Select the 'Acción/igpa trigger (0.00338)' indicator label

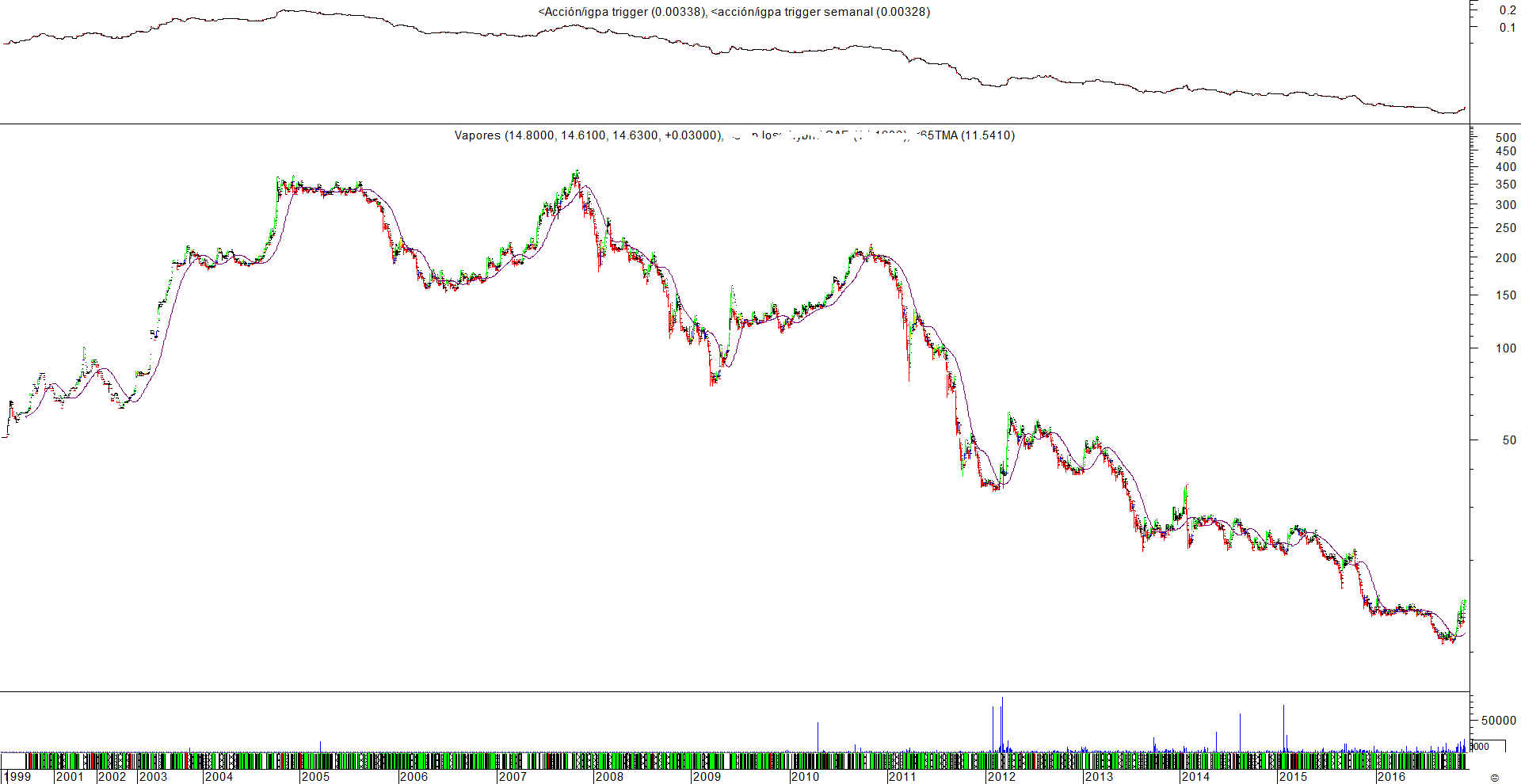tap(621, 12)
